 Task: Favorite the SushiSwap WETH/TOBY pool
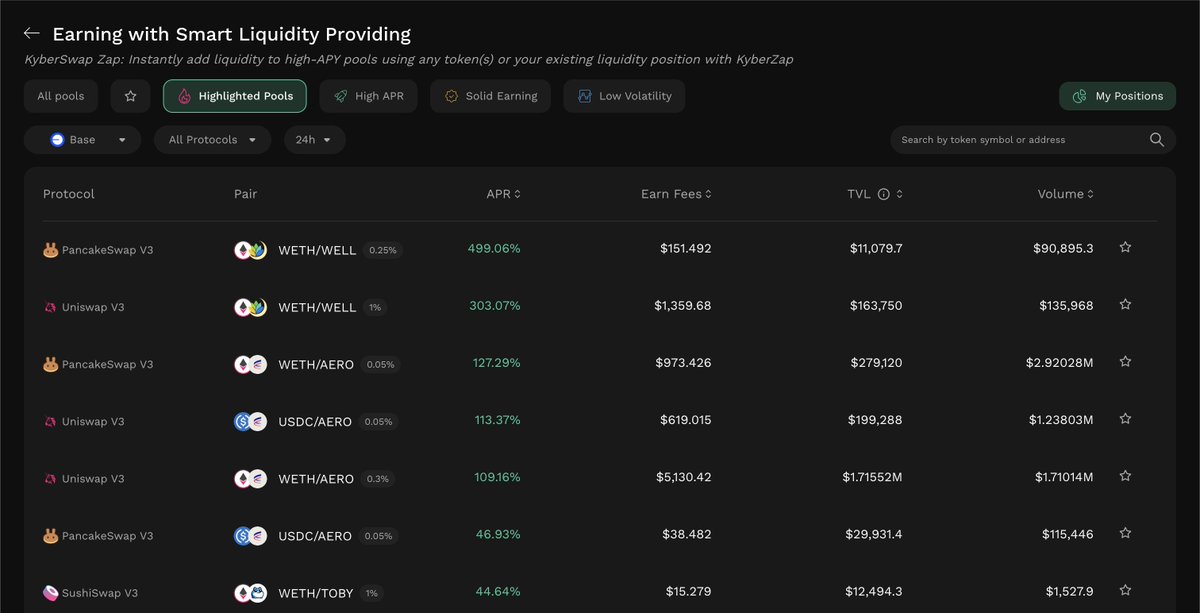click(1125, 591)
